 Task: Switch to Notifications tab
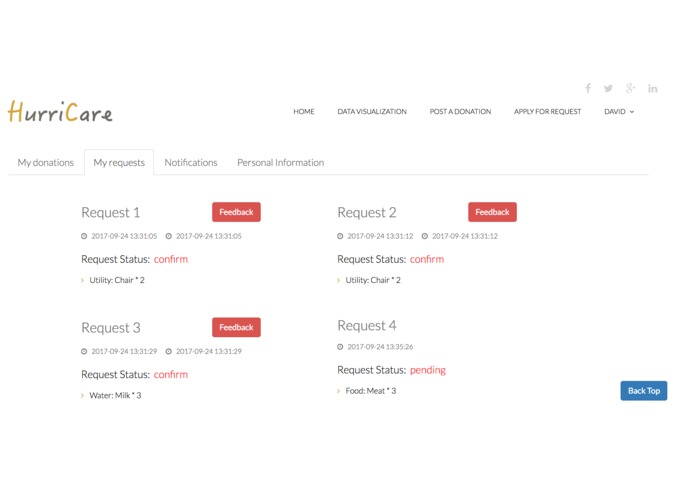coord(191,163)
